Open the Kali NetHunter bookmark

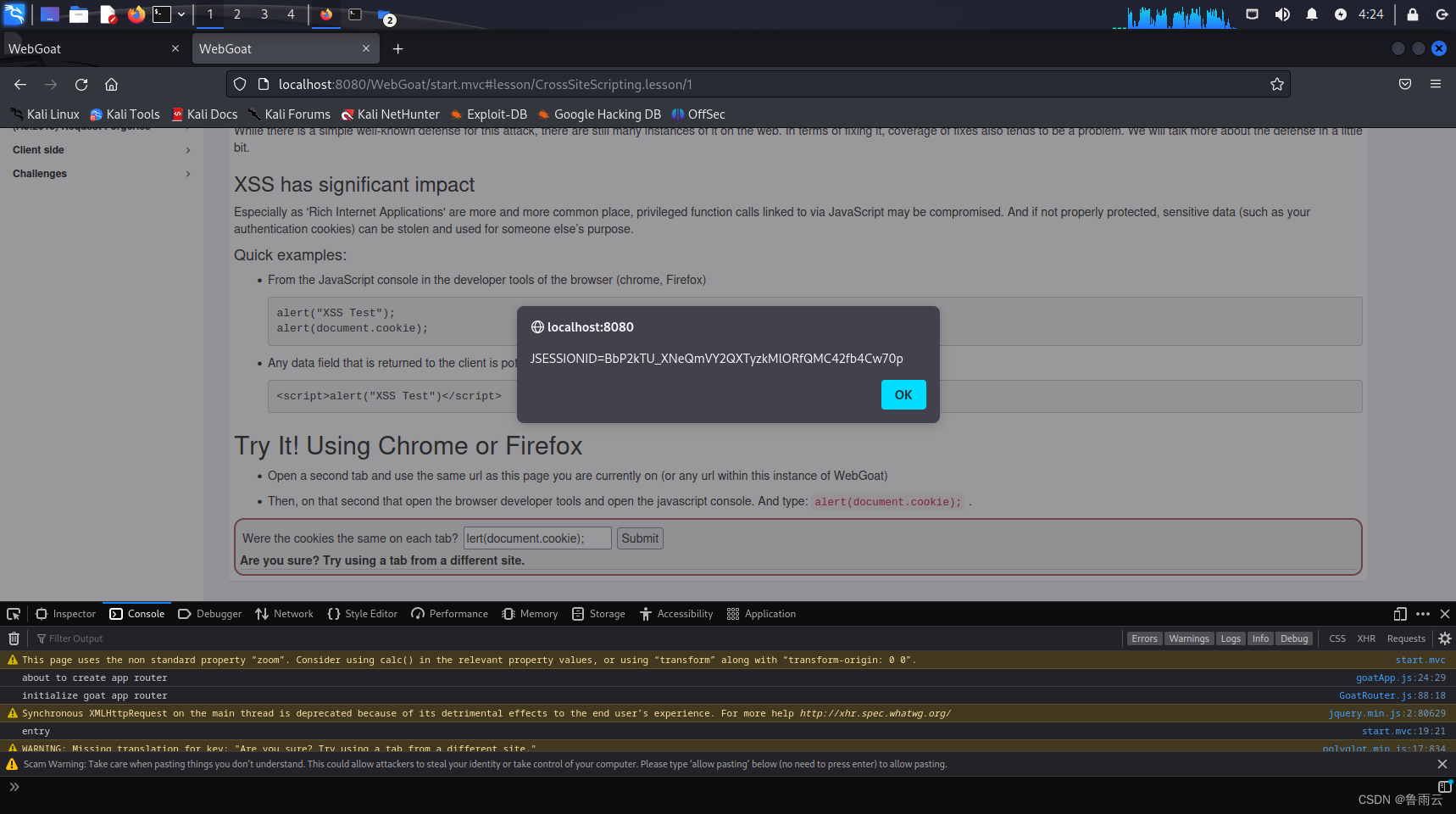(390, 114)
